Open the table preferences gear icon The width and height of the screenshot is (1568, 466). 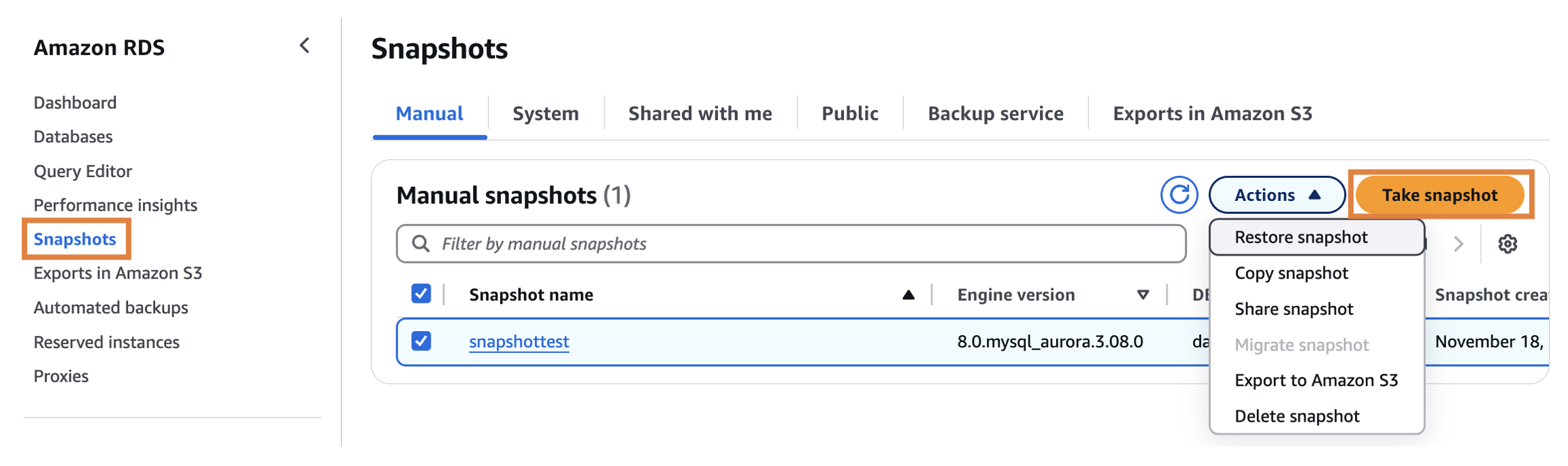point(1507,244)
